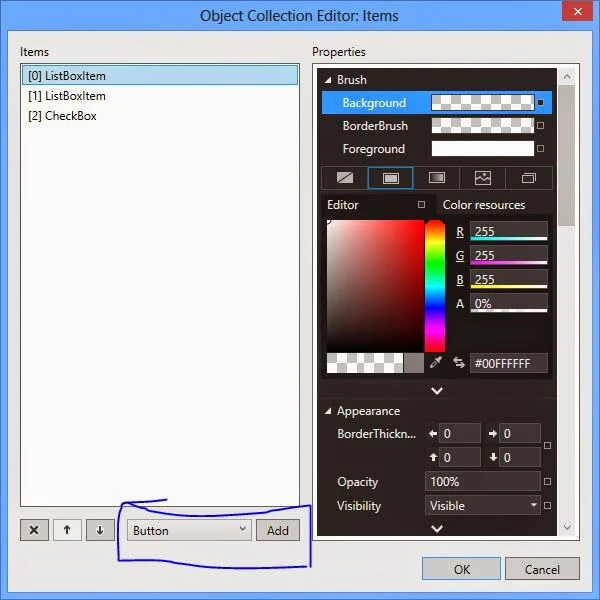600x600 pixels.
Task: Select the [1] ListBoxItem entry
Action: tap(160, 96)
